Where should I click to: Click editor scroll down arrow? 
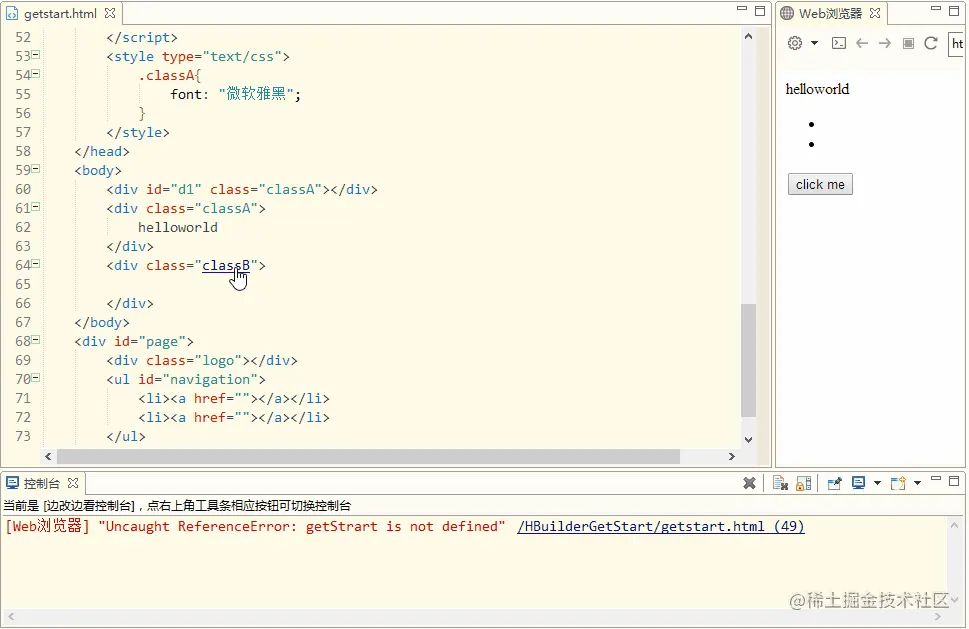point(748,440)
